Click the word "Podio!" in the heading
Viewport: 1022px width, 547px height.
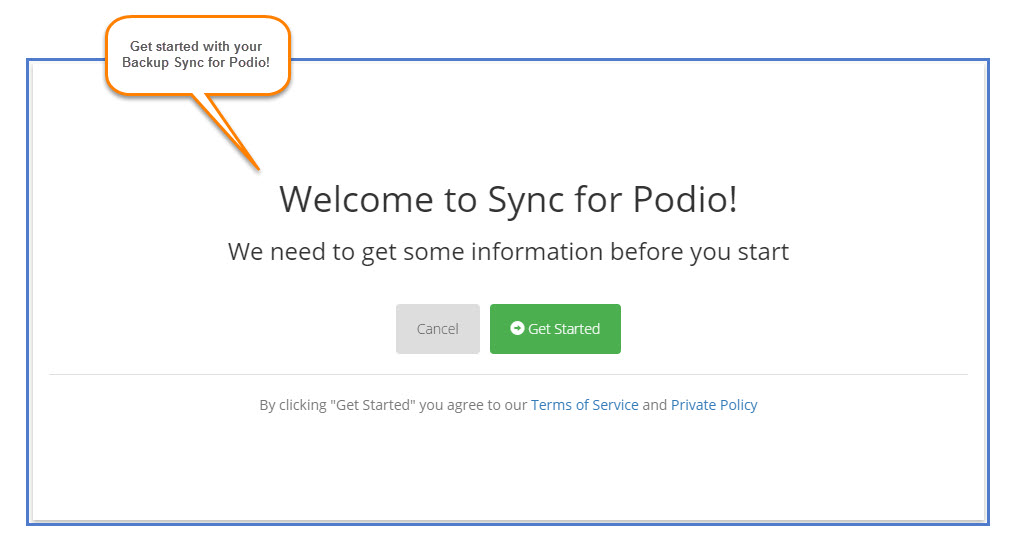686,199
